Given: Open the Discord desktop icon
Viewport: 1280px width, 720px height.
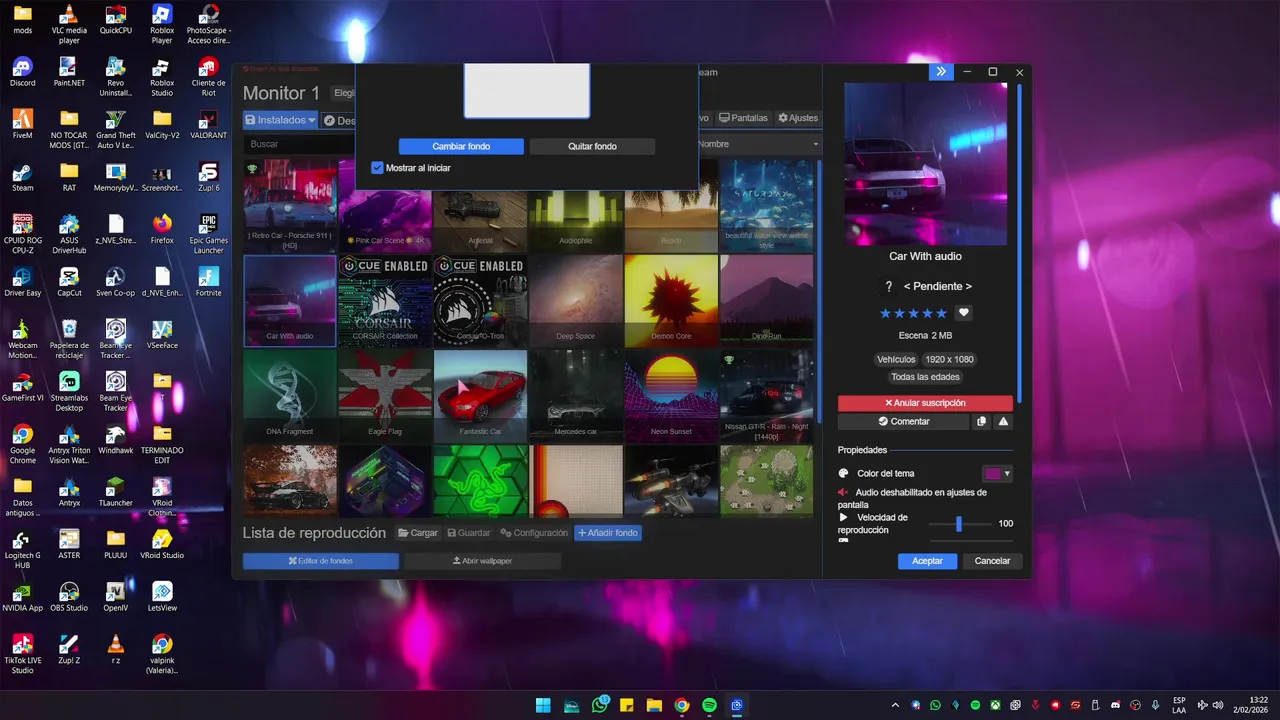Looking at the screenshot, I should (x=22, y=72).
